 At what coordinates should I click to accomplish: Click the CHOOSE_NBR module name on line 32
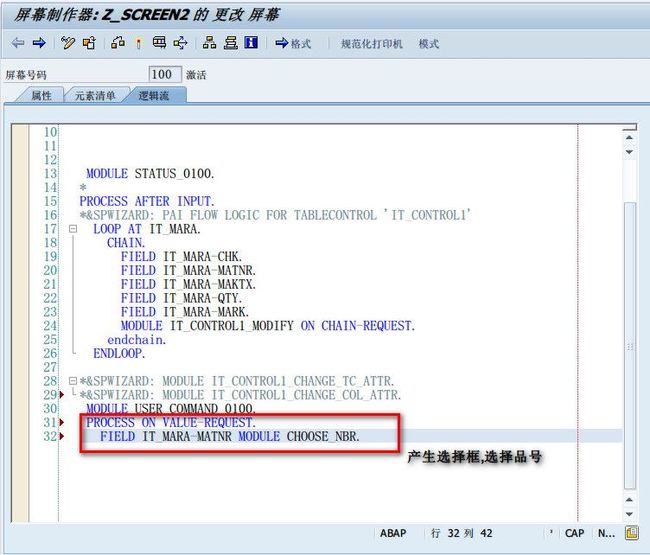click(323, 436)
